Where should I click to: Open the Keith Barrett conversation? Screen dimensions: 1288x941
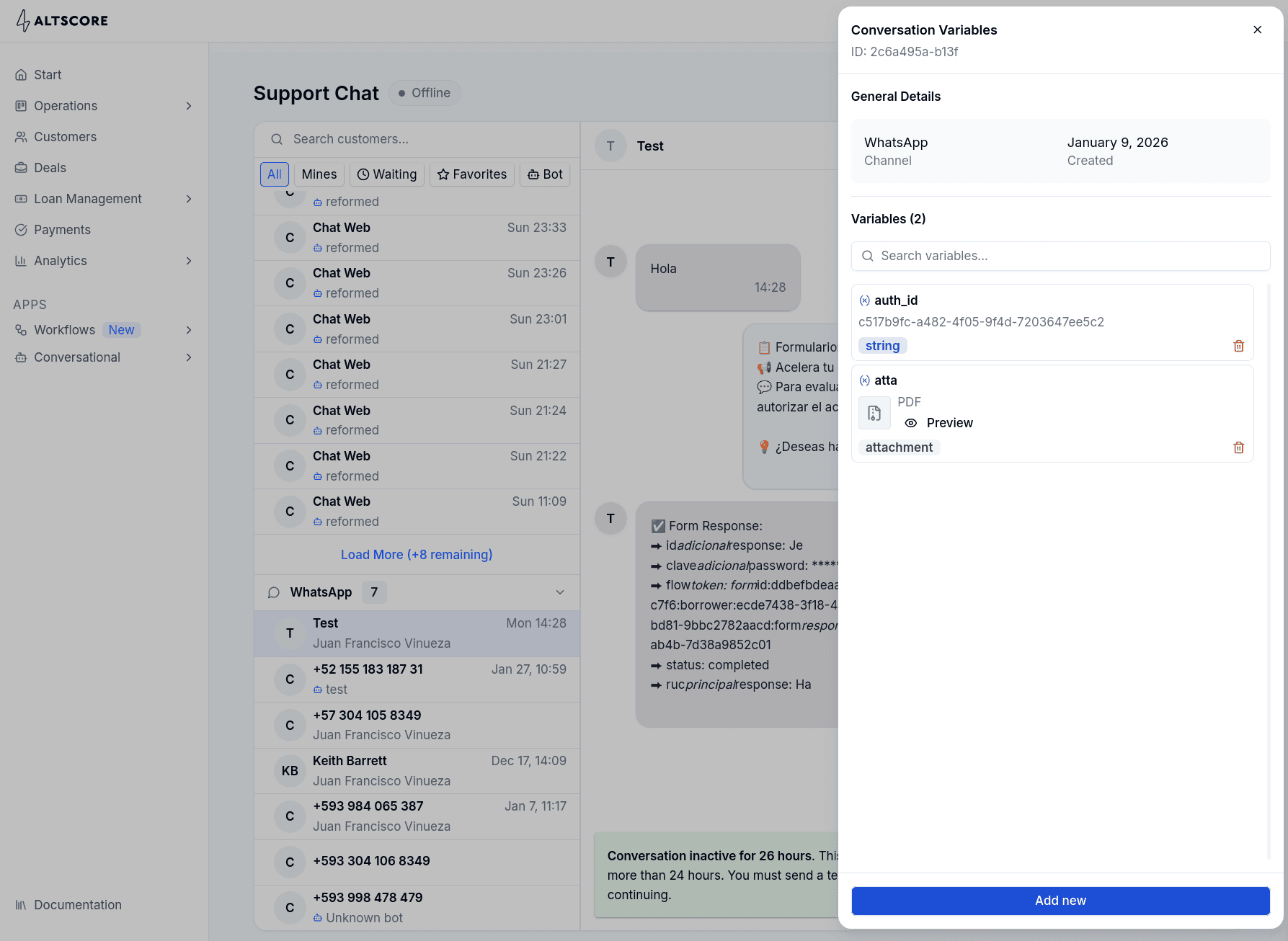pyautogui.click(x=417, y=771)
